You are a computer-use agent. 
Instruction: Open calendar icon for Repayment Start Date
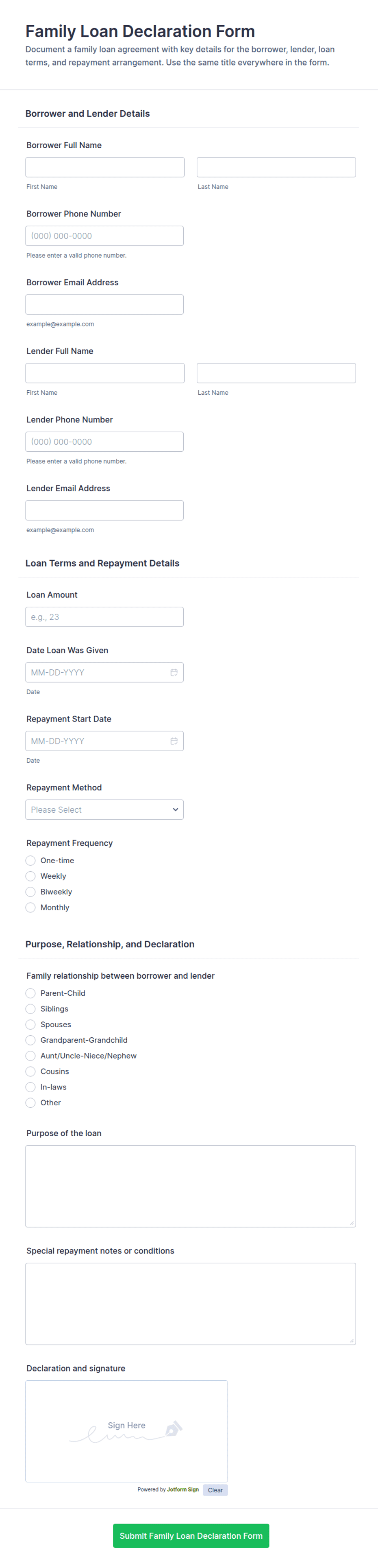174,741
